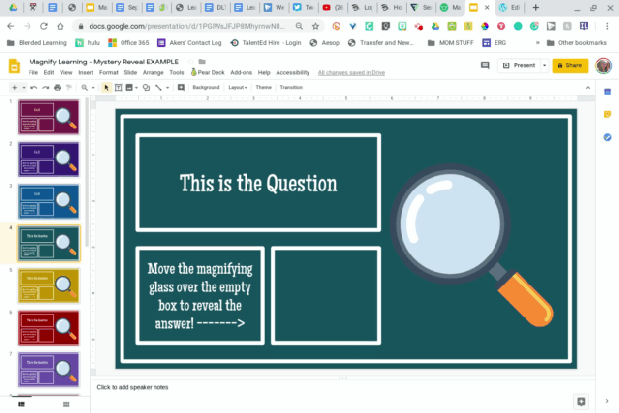This screenshot has height=413, width=619.
Task: Open the Layout dropdown
Action: [238, 88]
